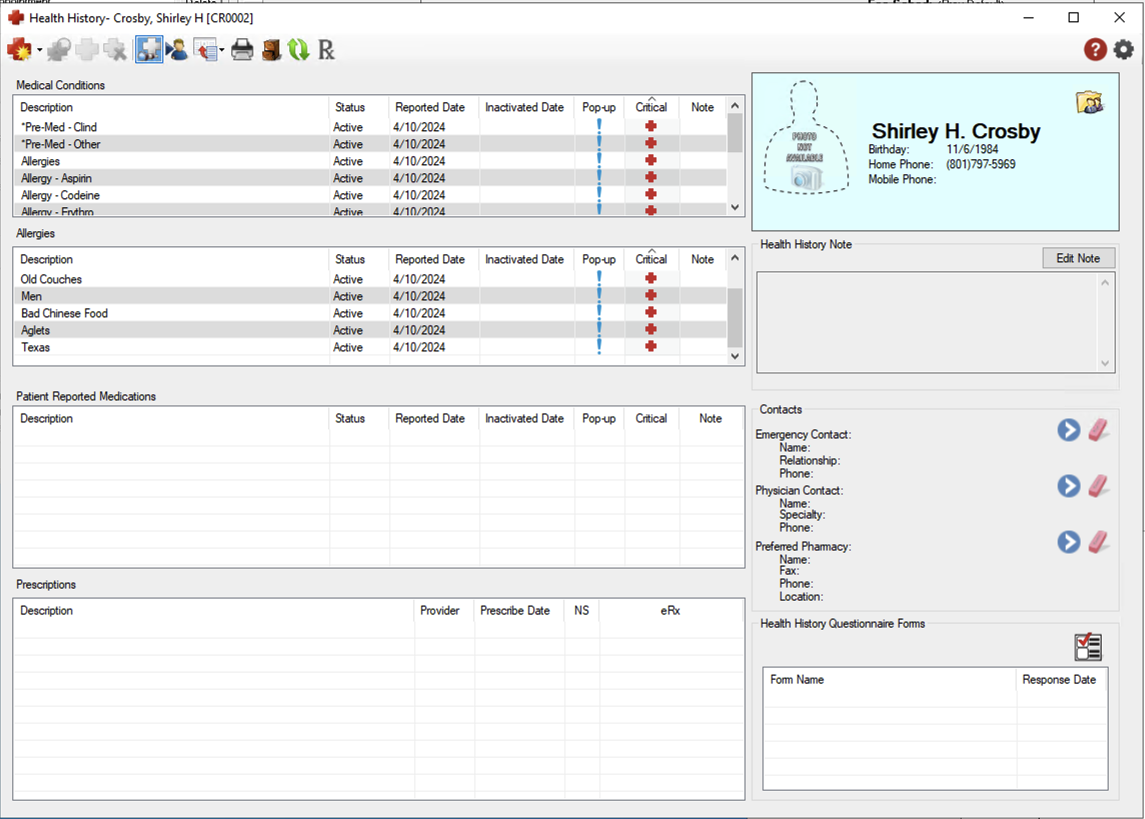Open the Rx prescriptions toolbar icon

point(326,49)
